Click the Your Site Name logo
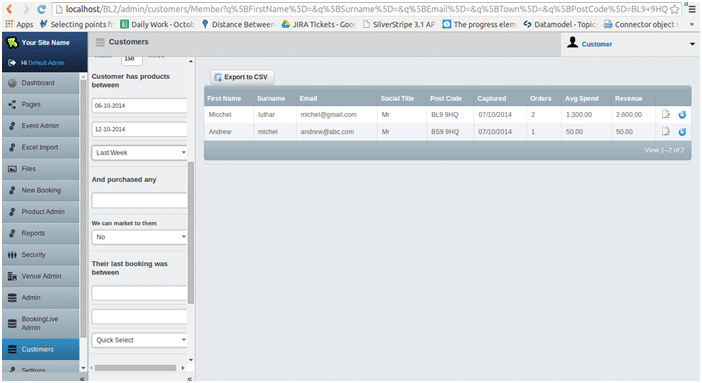 pos(12,43)
